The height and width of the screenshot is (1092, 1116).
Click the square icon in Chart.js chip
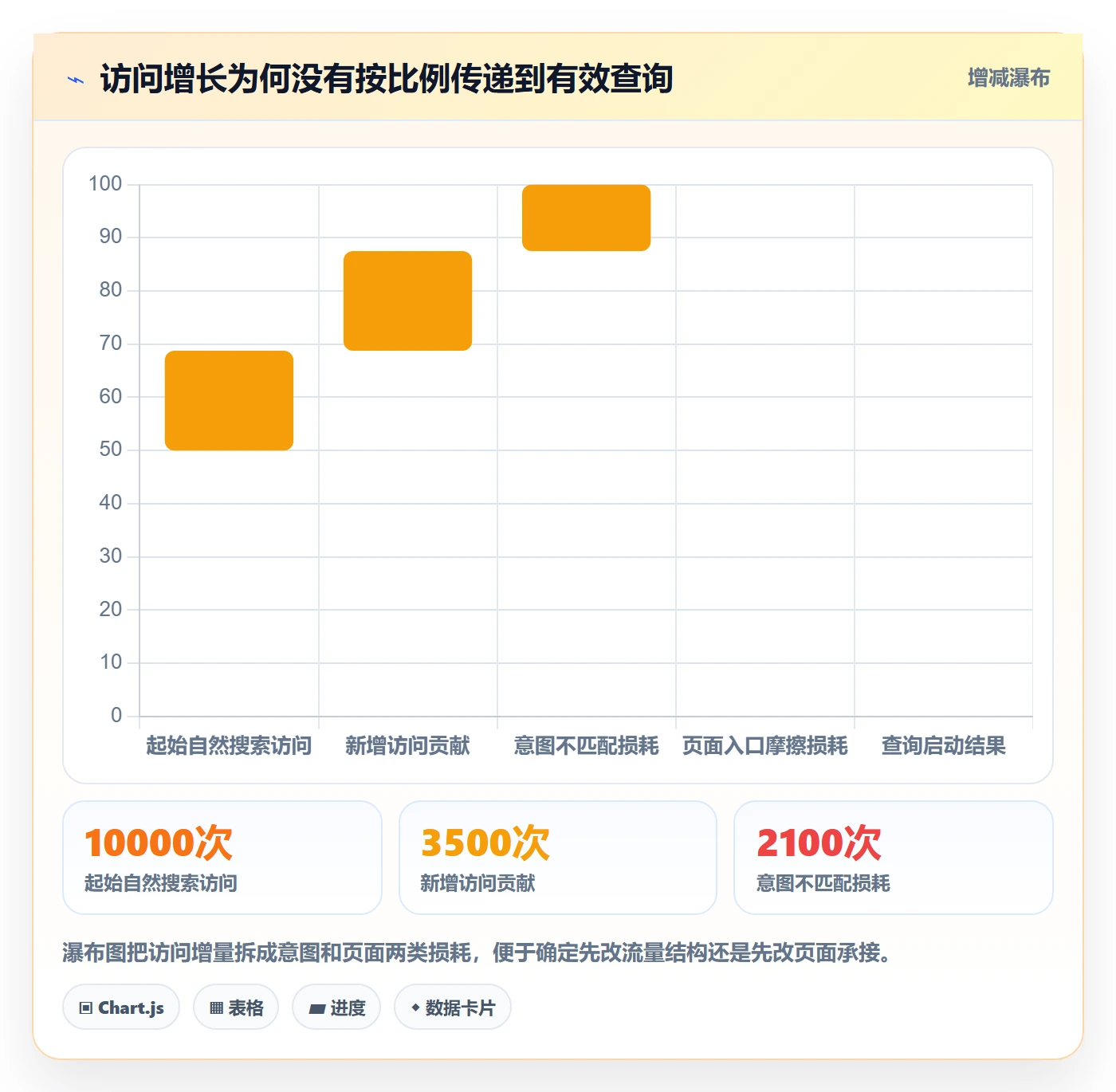[86, 1008]
